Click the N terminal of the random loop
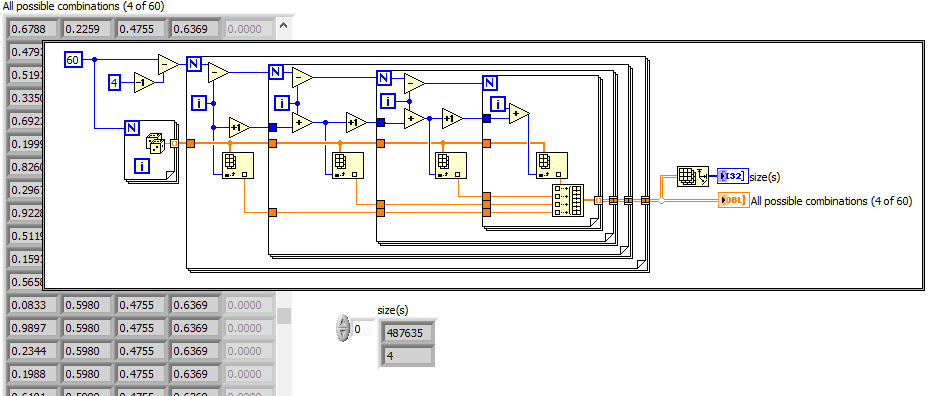929x396 pixels. click(x=132, y=127)
